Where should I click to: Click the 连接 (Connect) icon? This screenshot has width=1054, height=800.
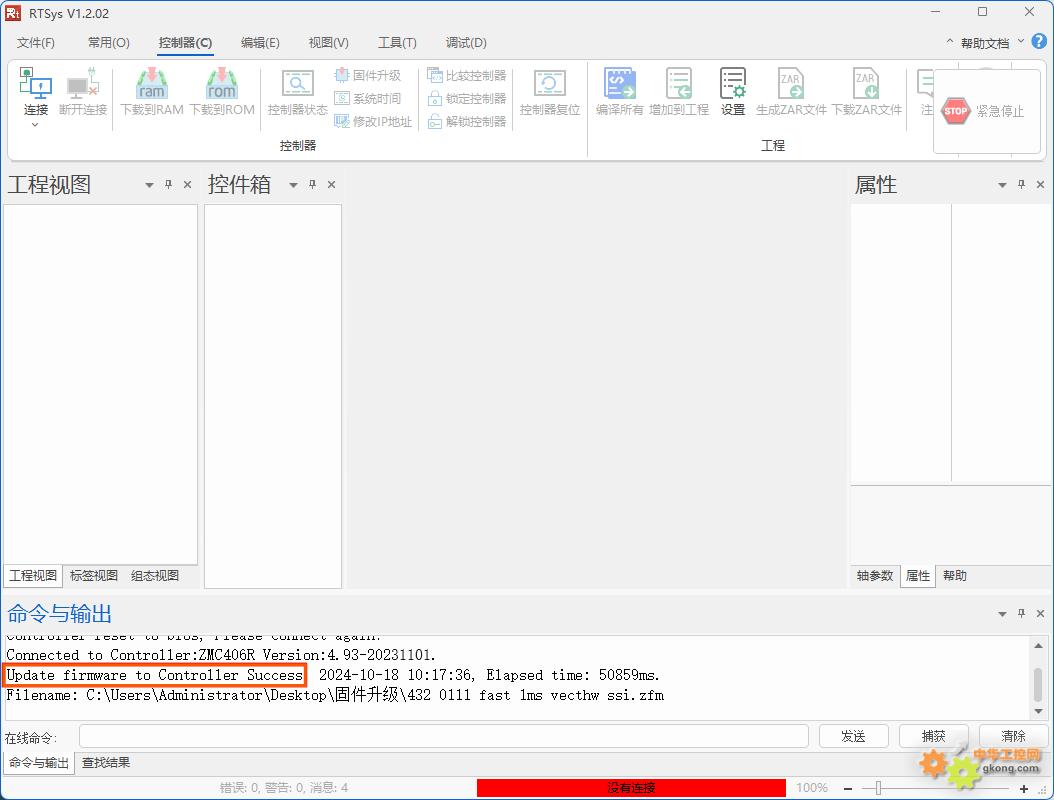tap(36, 83)
